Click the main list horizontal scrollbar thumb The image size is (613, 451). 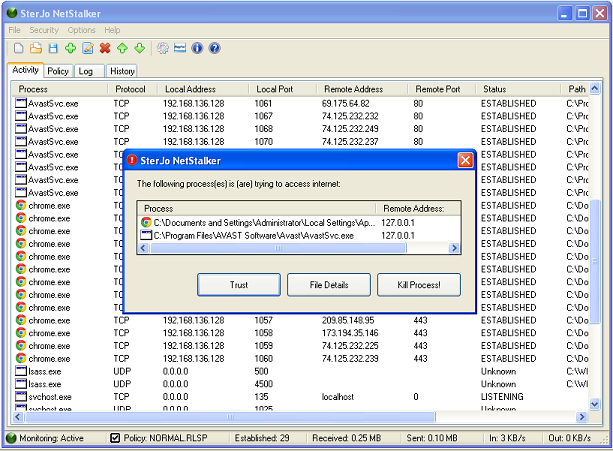[230, 417]
